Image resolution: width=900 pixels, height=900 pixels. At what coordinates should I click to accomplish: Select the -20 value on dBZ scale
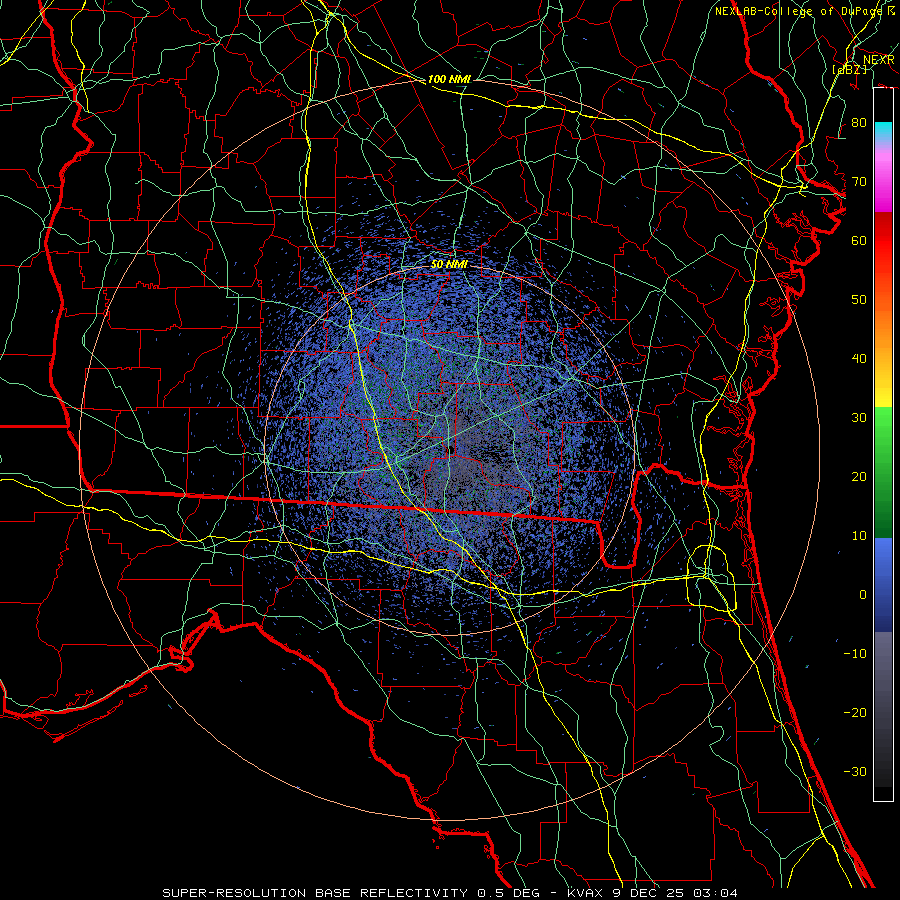click(x=855, y=712)
